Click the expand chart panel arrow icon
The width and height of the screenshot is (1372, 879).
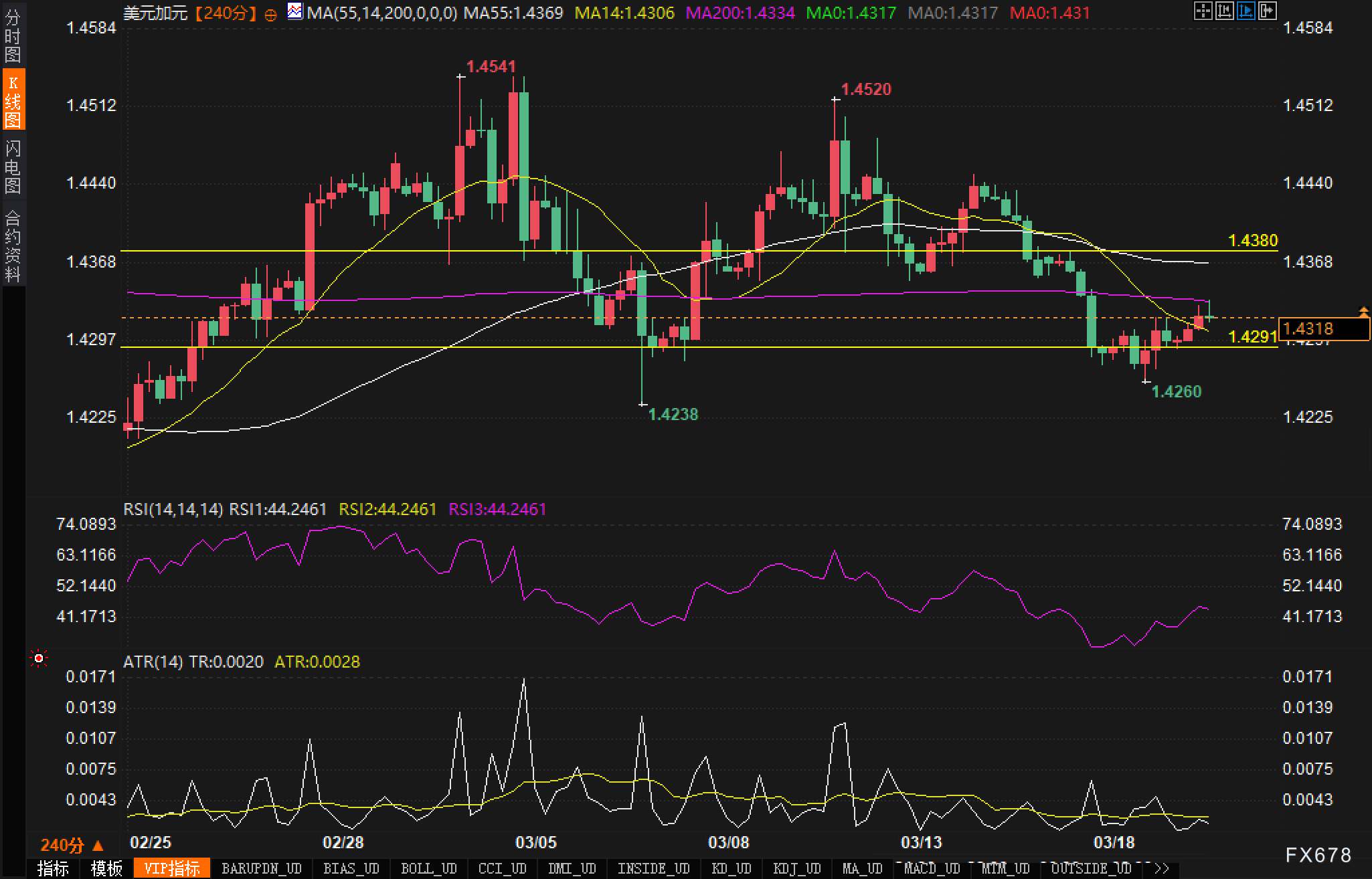click(x=1267, y=11)
